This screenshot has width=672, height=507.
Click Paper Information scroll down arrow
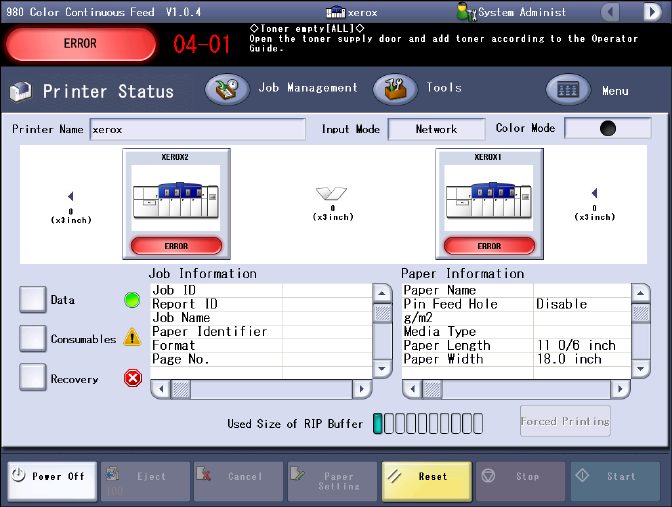point(640,368)
